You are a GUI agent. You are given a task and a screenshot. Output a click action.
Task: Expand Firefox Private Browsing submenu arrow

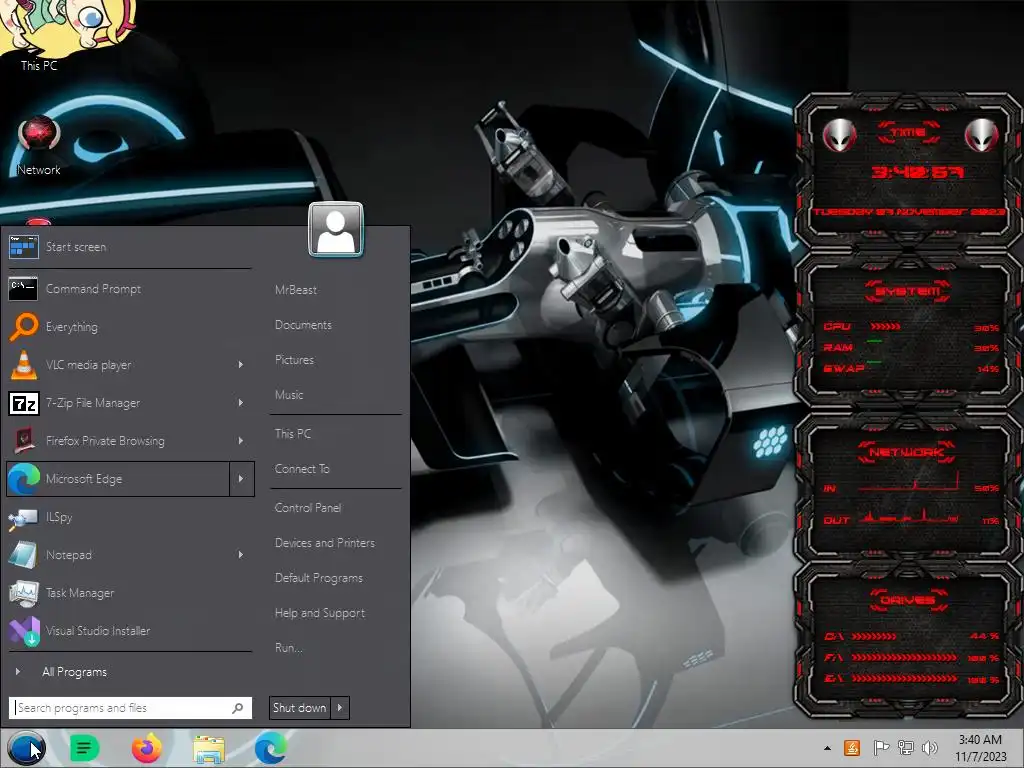241,441
